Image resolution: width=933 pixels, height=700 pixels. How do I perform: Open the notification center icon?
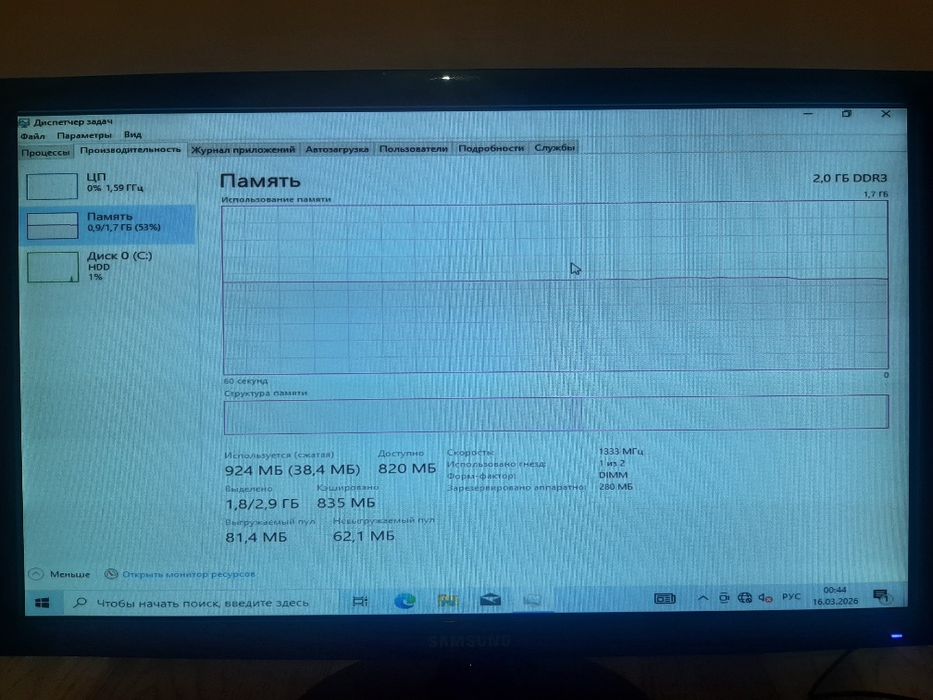pos(880,595)
